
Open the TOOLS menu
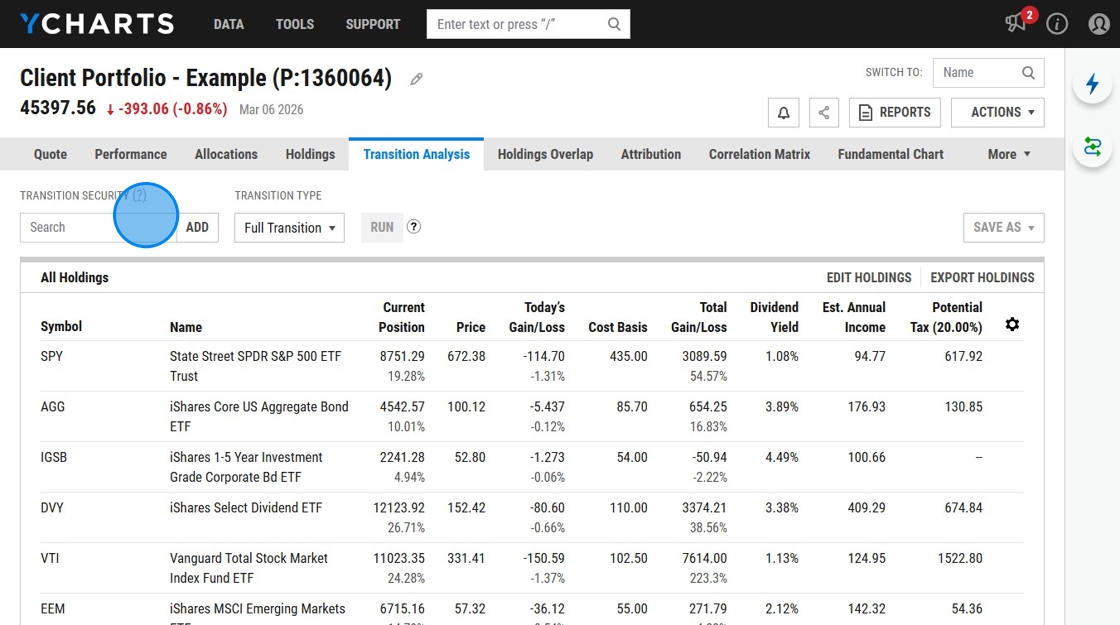point(295,24)
